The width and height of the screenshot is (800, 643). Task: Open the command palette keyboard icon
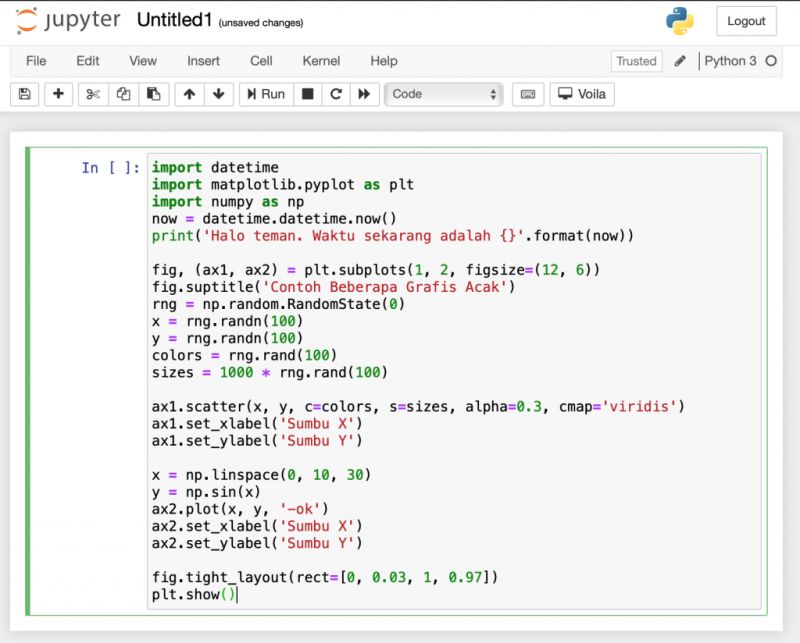(527, 94)
